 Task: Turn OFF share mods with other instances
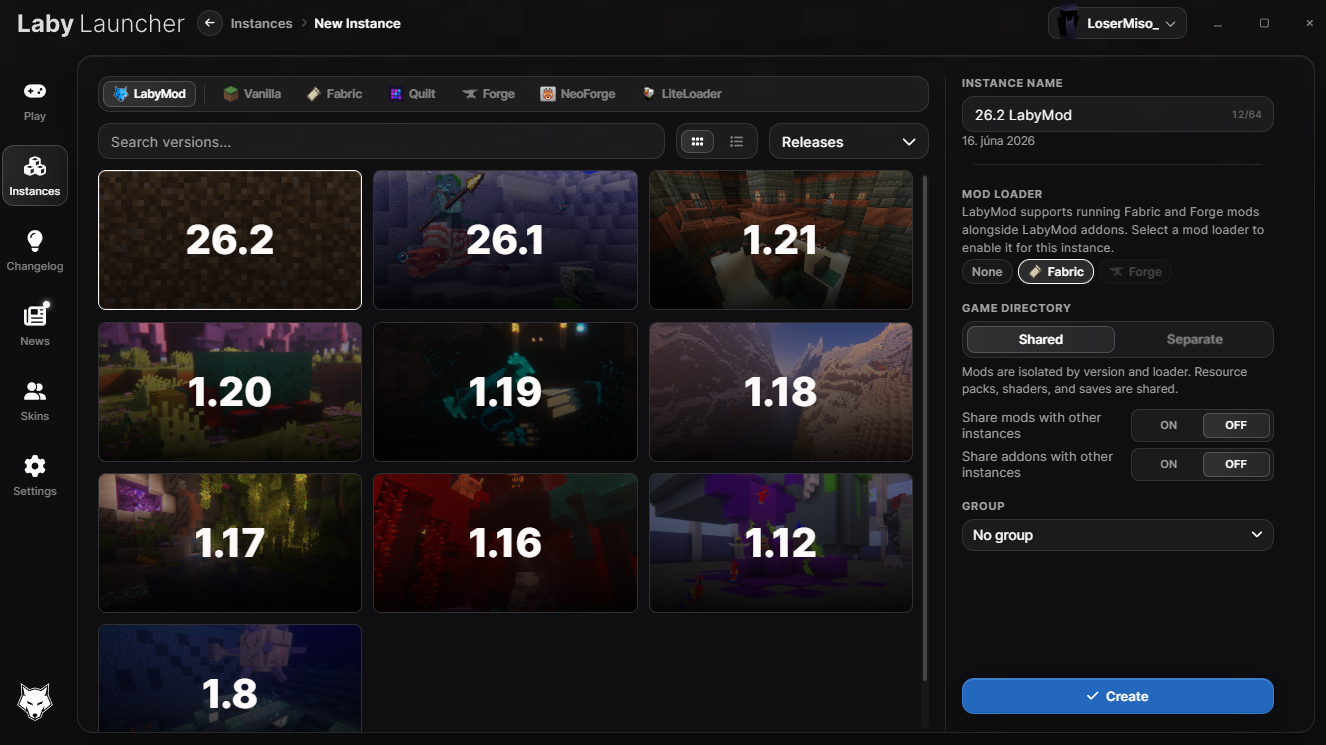[x=1236, y=425]
